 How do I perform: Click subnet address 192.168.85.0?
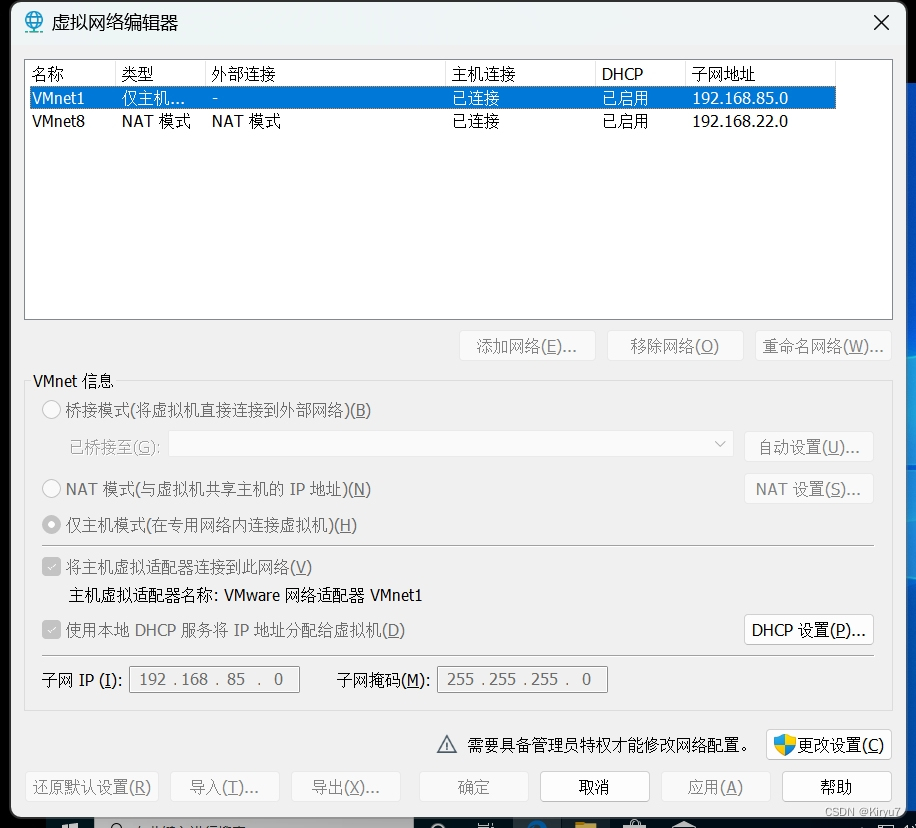tap(740, 98)
